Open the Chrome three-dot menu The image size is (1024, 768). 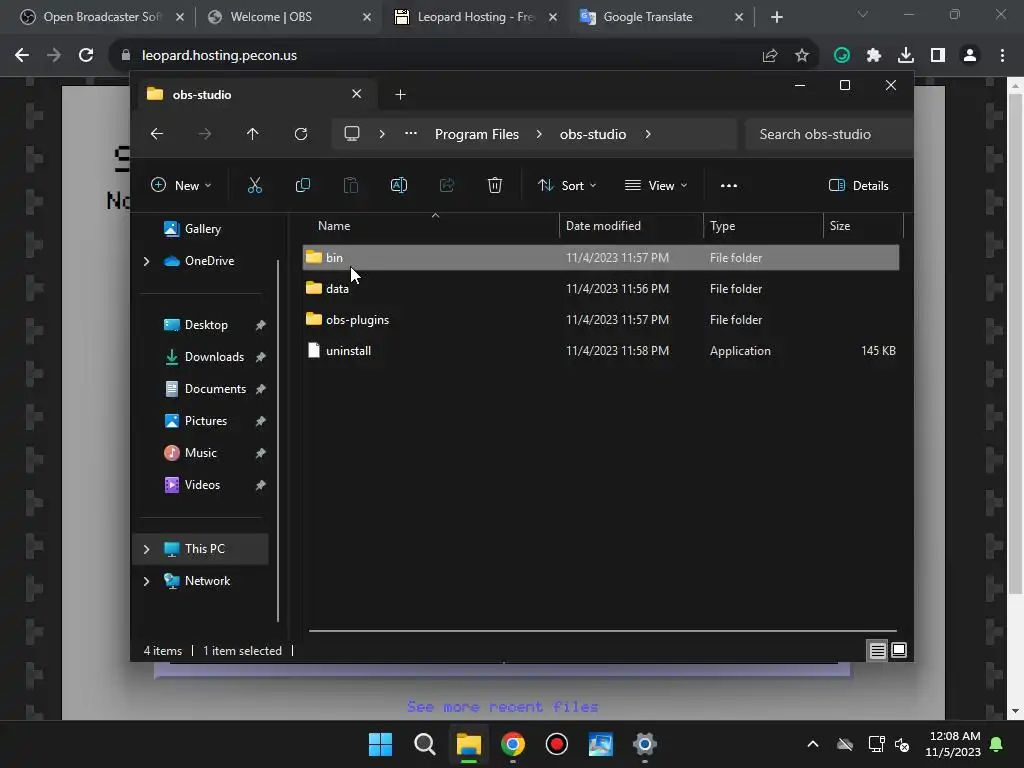click(x=1002, y=56)
